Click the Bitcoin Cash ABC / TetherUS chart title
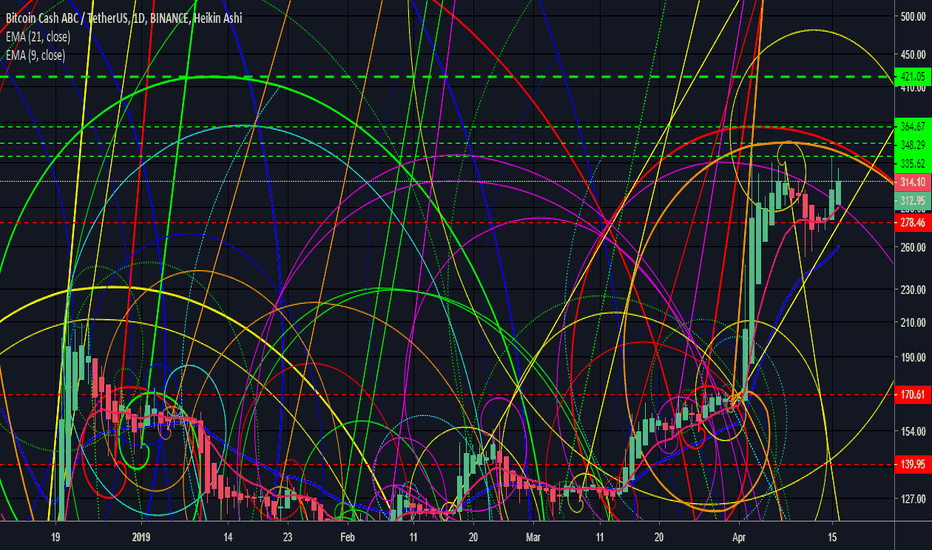 [x=124, y=18]
